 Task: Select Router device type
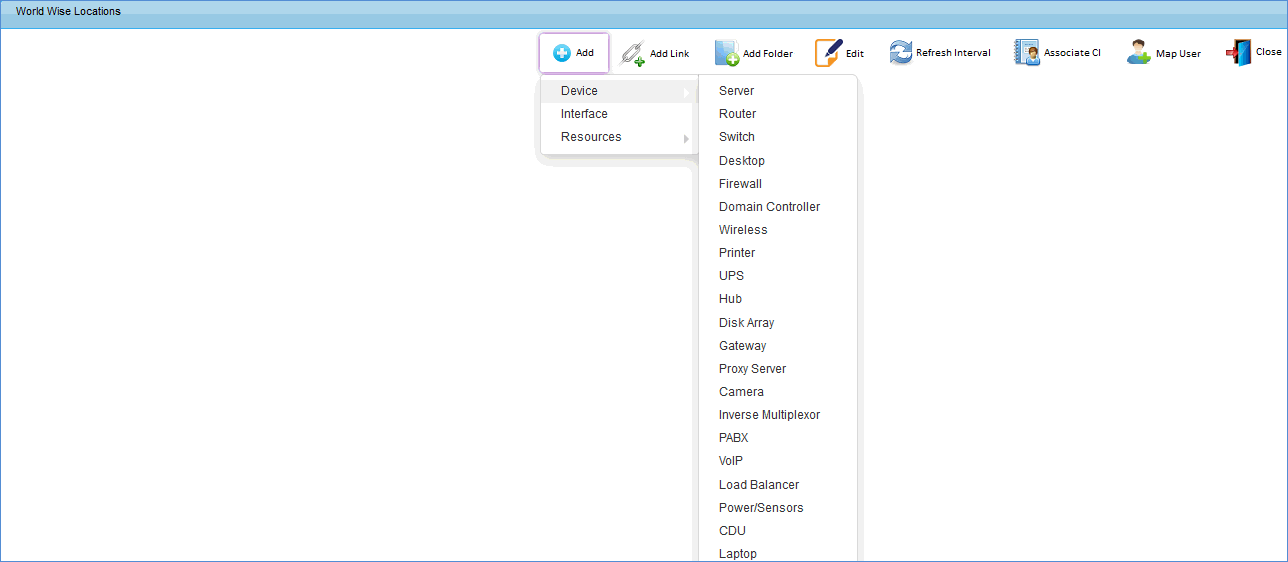[x=737, y=114]
